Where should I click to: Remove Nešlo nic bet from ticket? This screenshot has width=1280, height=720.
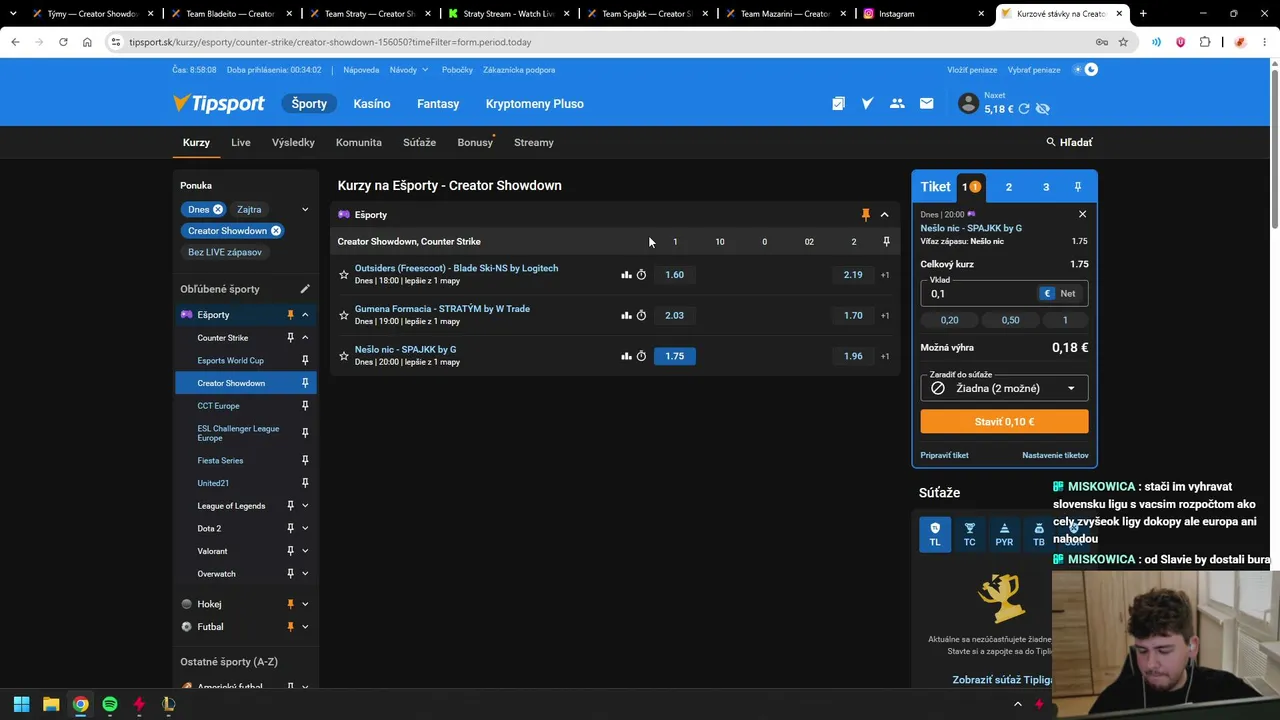[x=1082, y=214]
